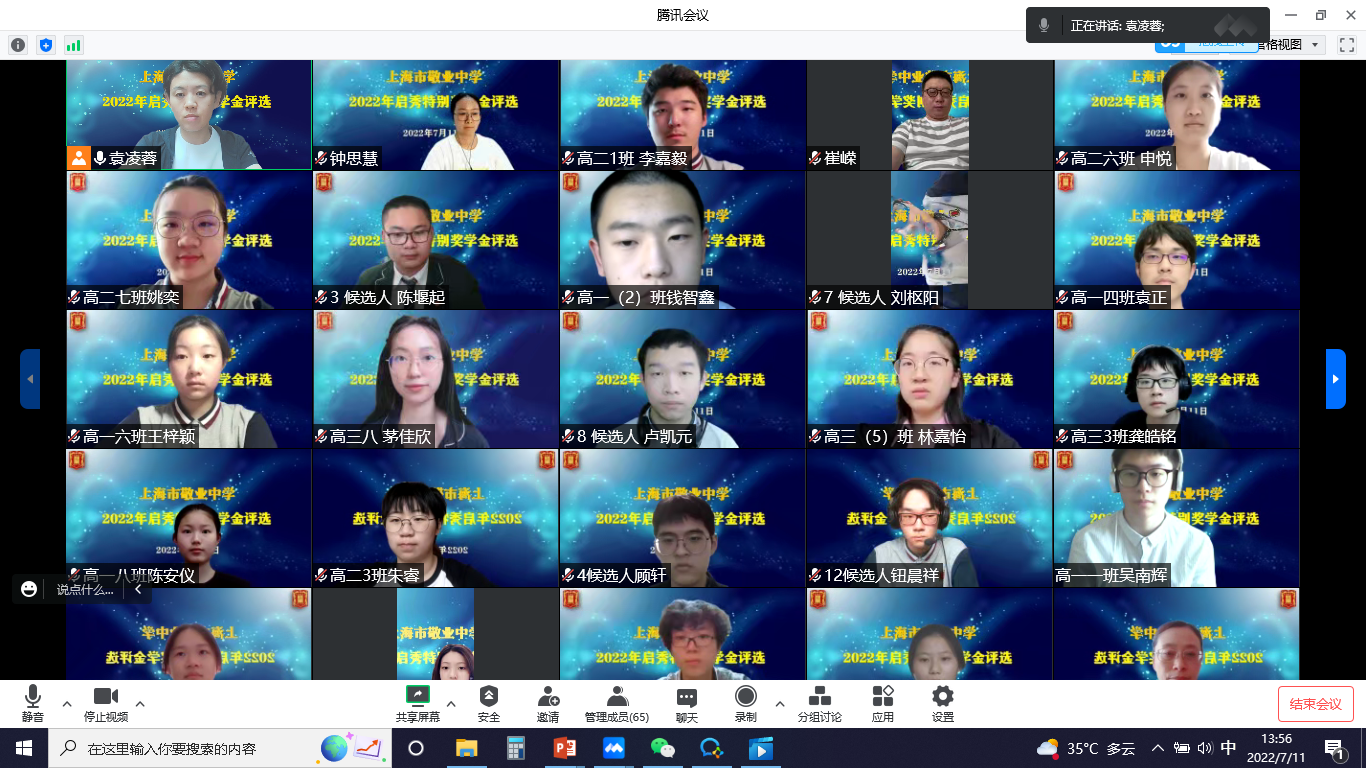This screenshot has width=1366, height=768.
Task: Expand audio options arrow beside 静音
Action: click(x=67, y=704)
